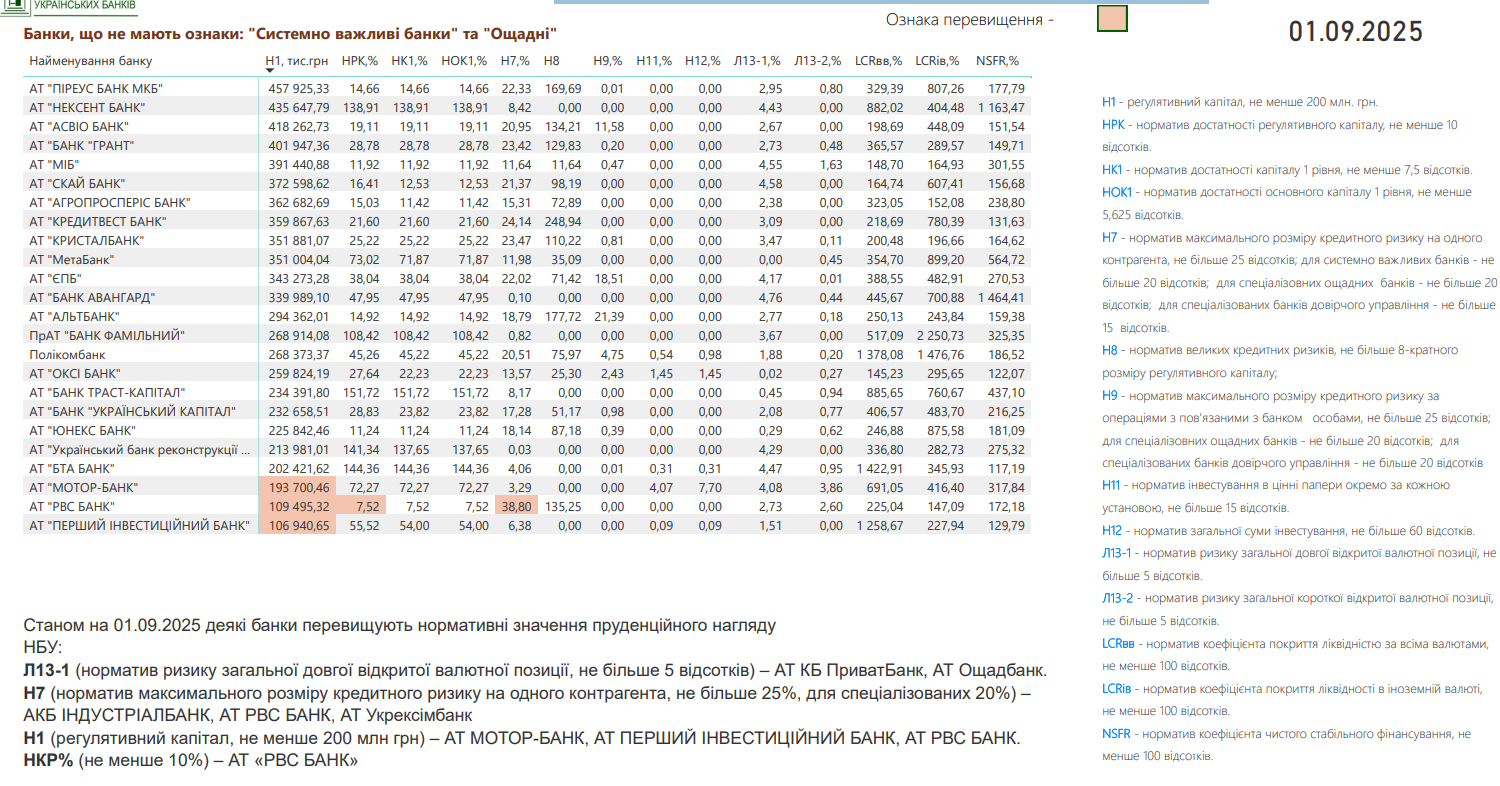Click highlighted H1 value 193 700,46
This screenshot has height=786, width=1500.
point(299,487)
